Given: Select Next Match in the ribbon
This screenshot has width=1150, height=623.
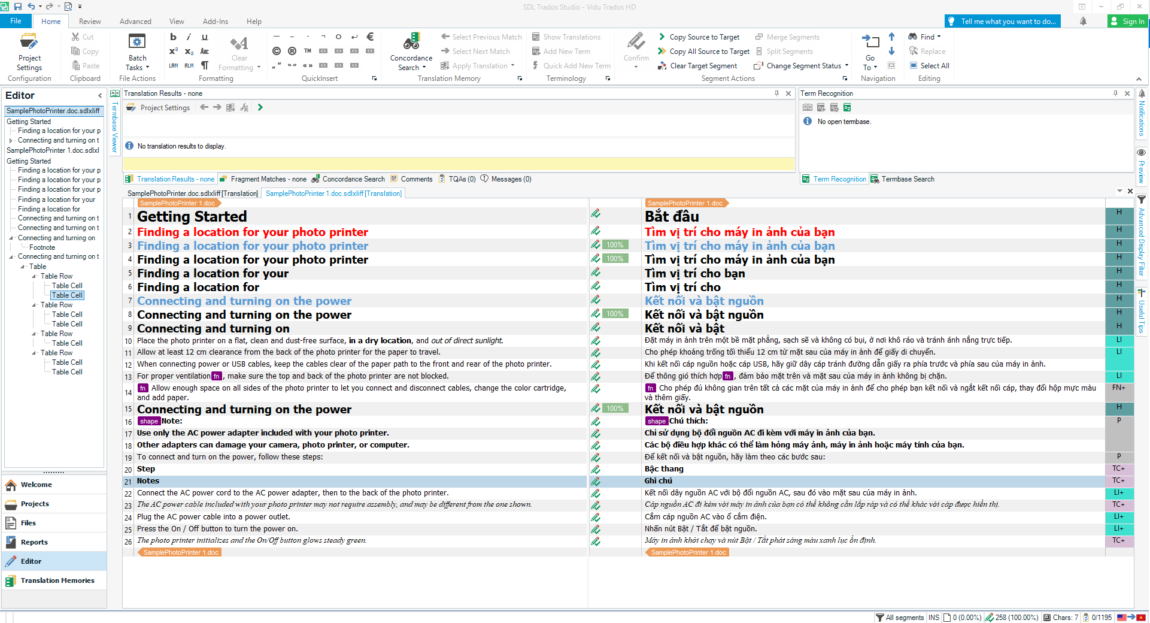Looking at the screenshot, I should 475,51.
